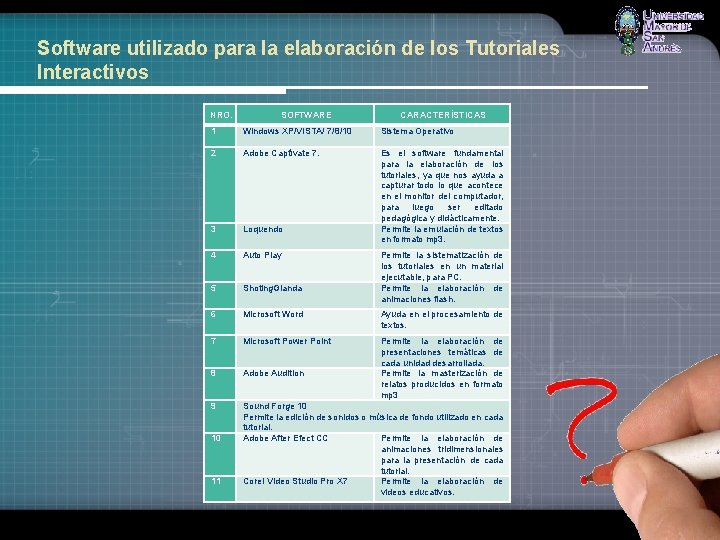Viewport: 720px width, 540px height.
Task: Click the 'presentaciones temáticas' description cell
Action: 442,351
